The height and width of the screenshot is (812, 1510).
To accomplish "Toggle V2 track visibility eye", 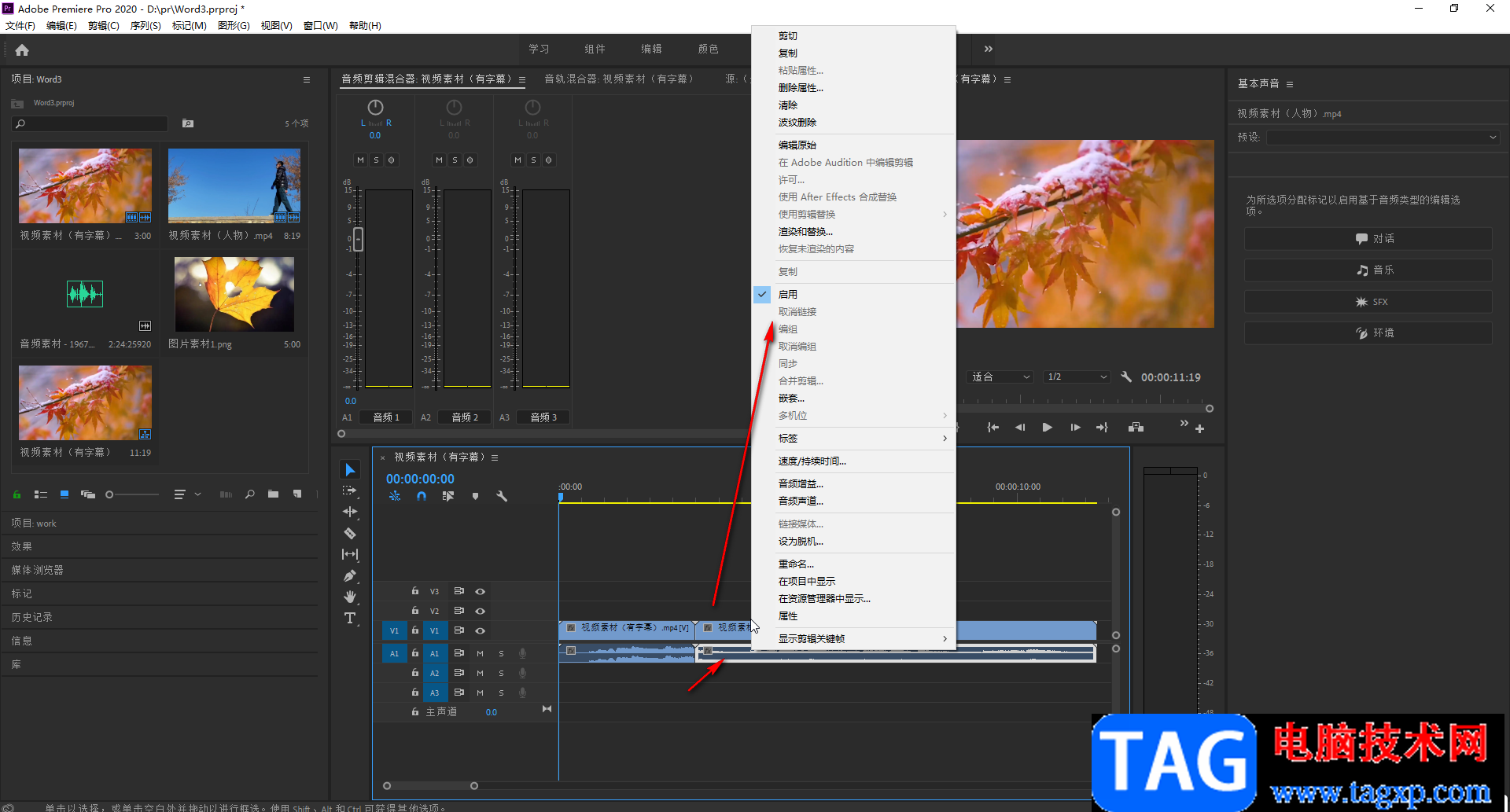I will pyautogui.click(x=480, y=611).
